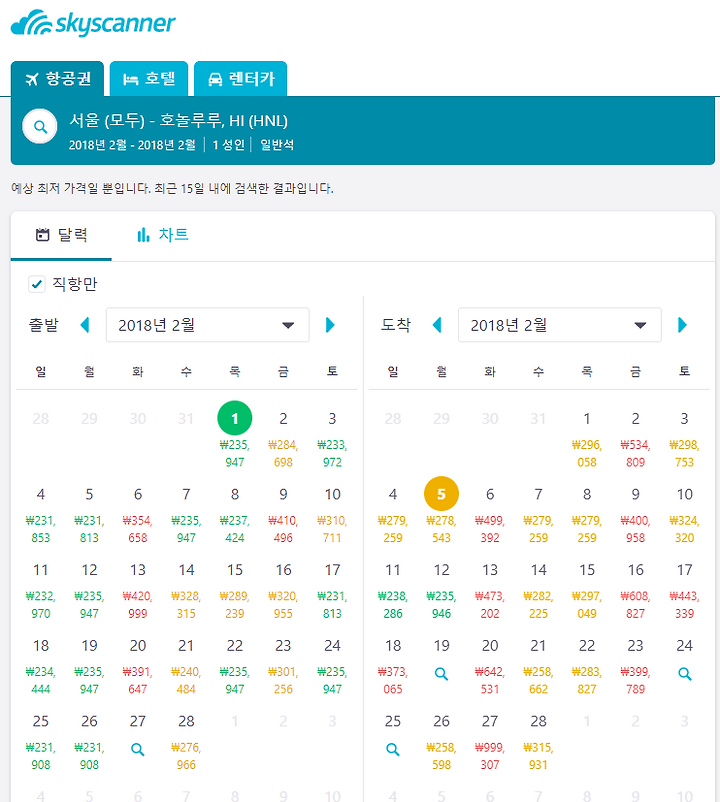Click arrival date 10 priced ₩324,320

tap(685, 516)
